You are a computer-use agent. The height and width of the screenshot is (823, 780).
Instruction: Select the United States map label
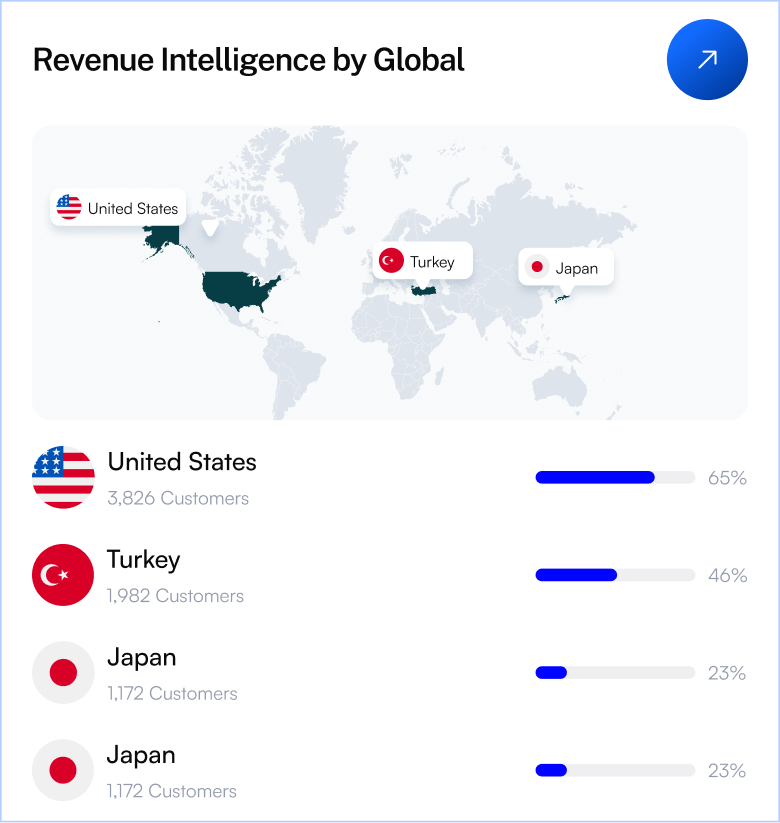118,207
